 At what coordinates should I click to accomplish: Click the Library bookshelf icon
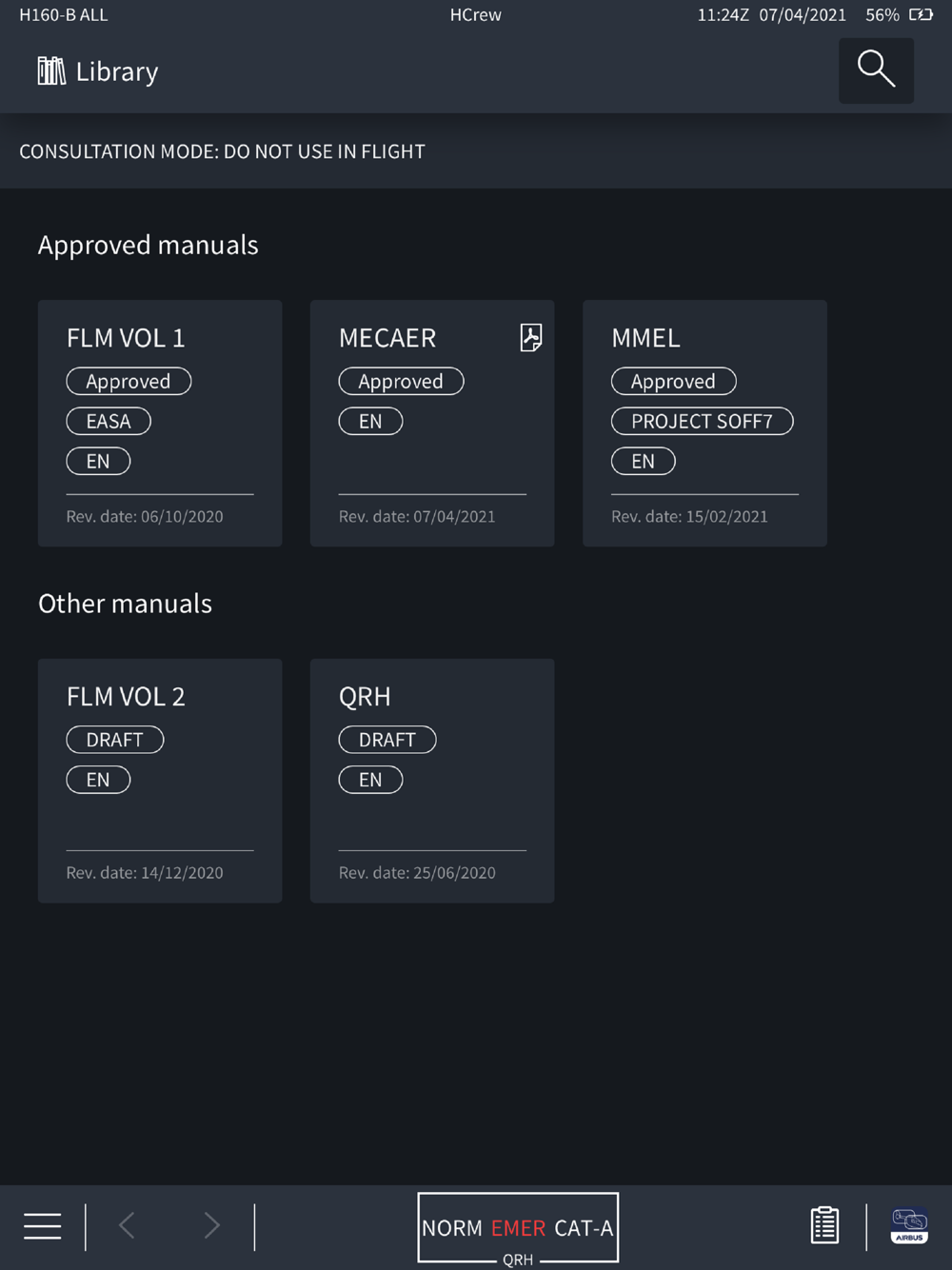[x=51, y=71]
